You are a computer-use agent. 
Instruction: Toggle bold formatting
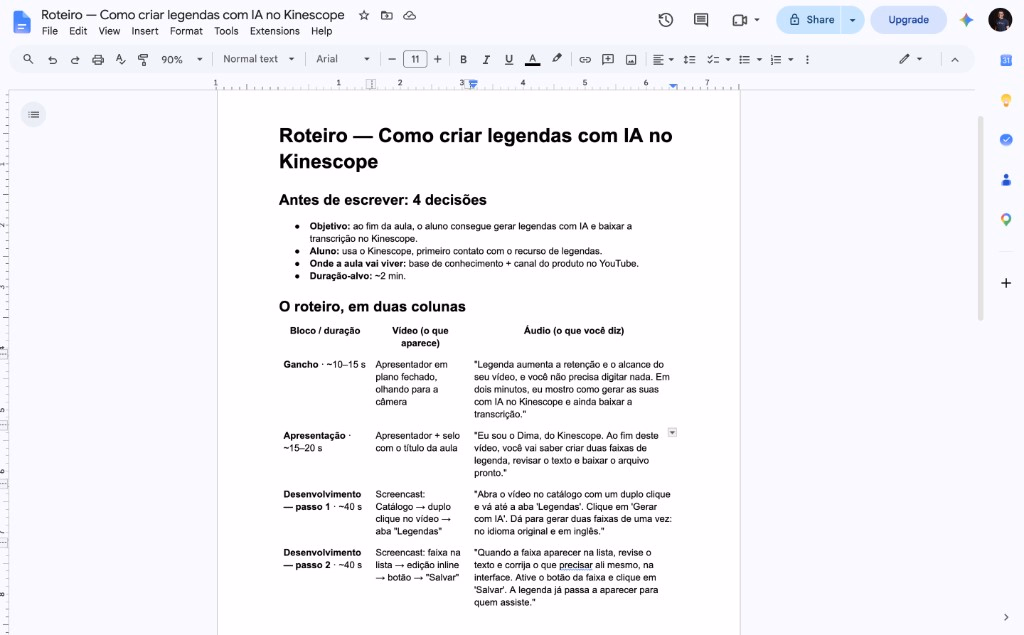(x=463, y=59)
